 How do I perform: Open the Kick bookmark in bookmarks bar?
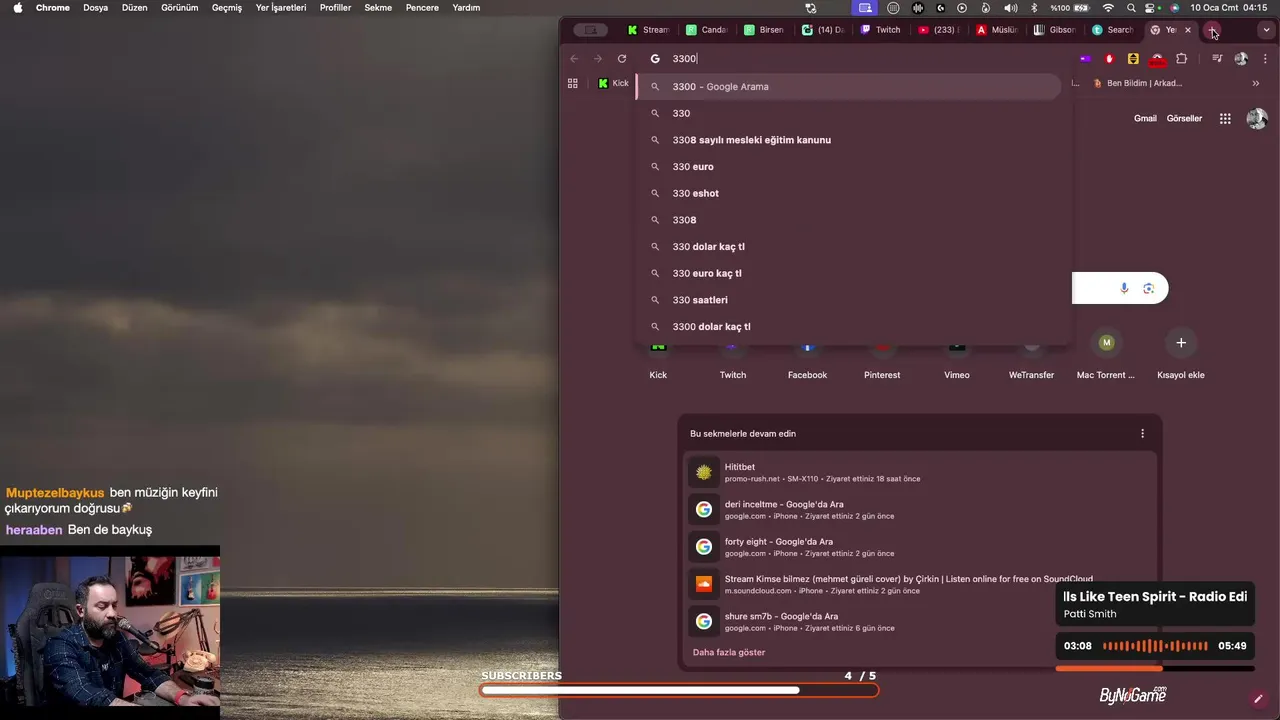click(x=613, y=83)
